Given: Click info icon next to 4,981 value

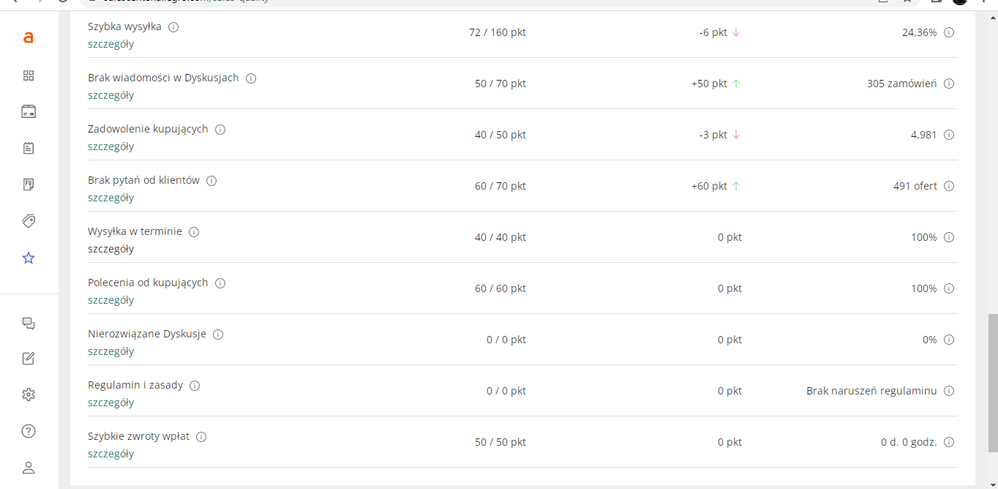Looking at the screenshot, I should [x=948, y=135].
